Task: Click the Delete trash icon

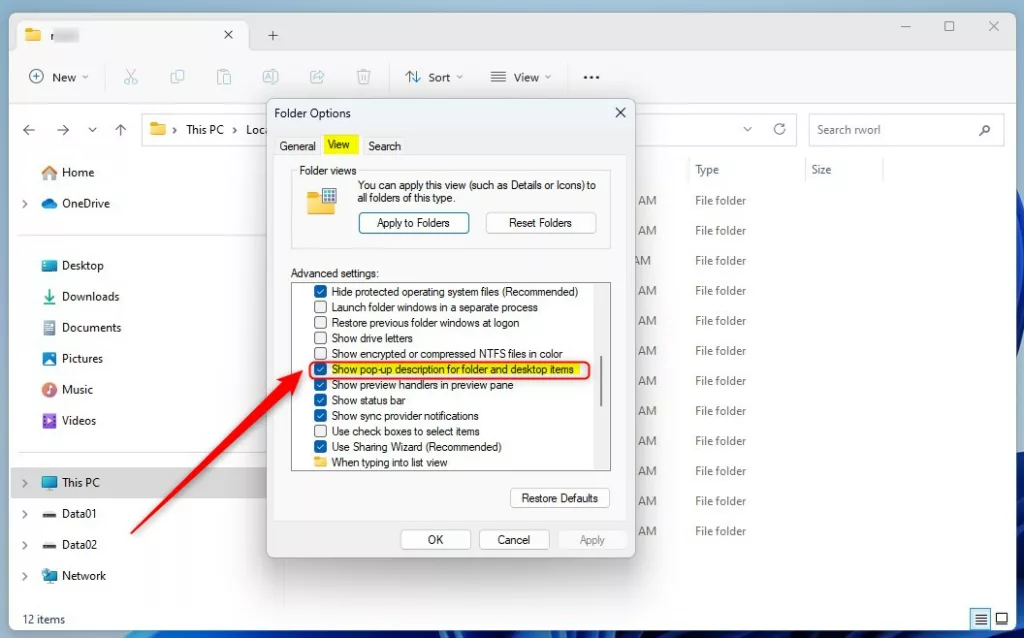Action: [364, 77]
